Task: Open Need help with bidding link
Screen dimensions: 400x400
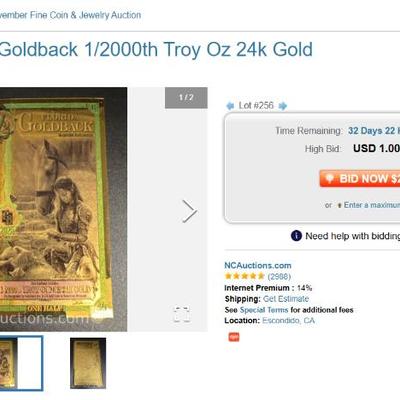Action: [353, 236]
